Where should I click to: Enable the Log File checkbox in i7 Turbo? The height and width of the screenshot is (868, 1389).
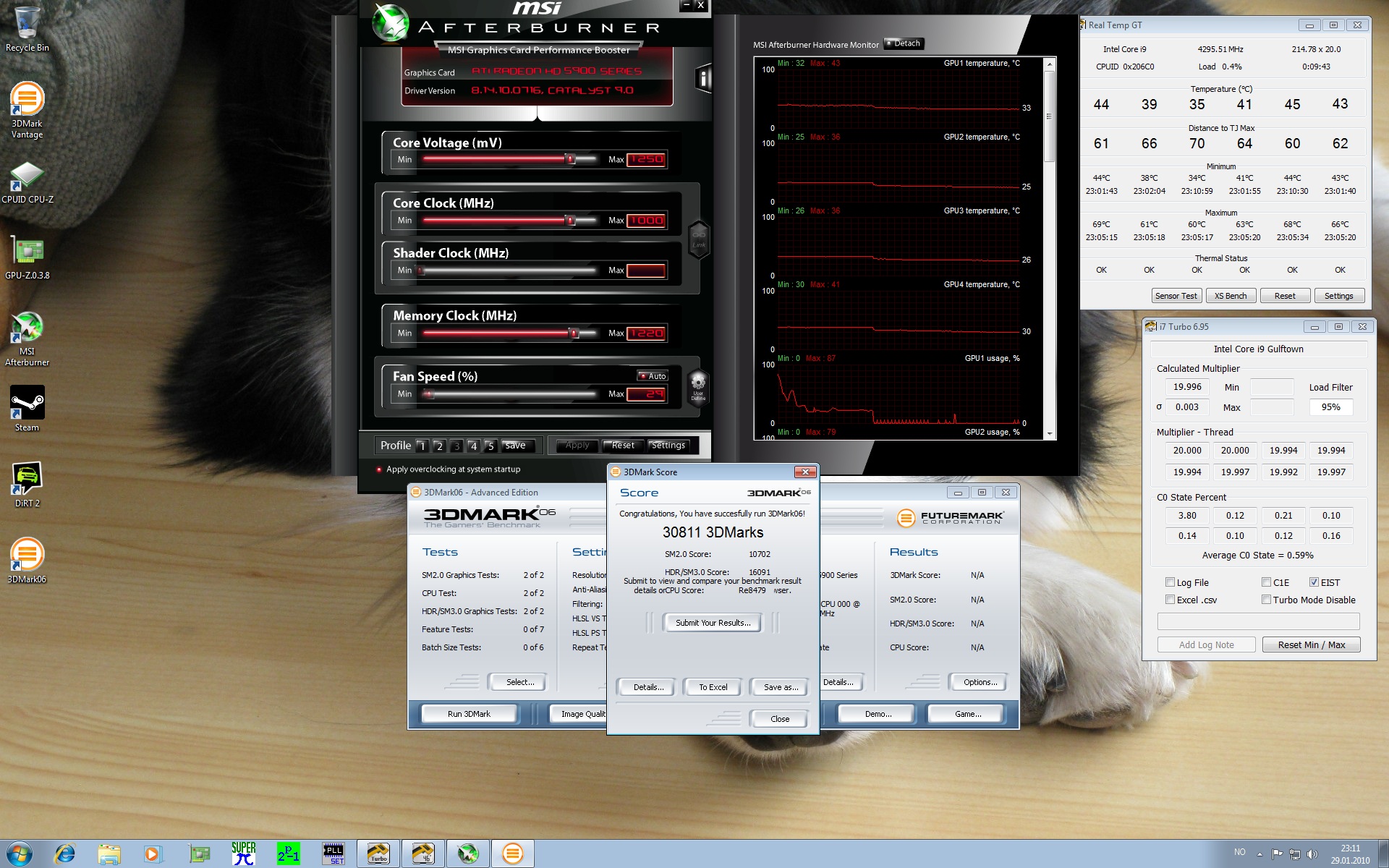pyautogui.click(x=1170, y=582)
